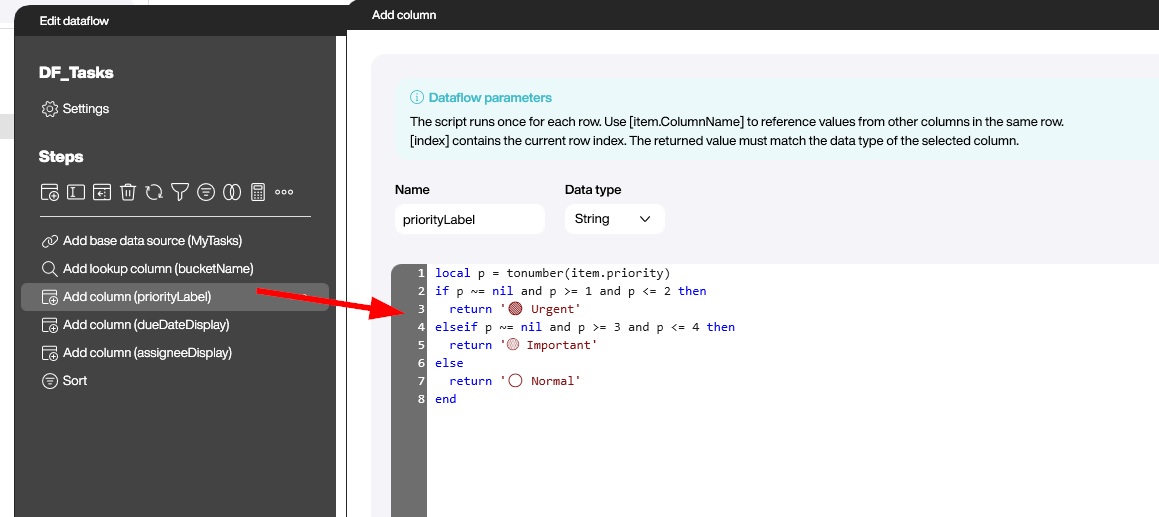
Task: Click the Settings gear icon
Action: click(x=50, y=109)
